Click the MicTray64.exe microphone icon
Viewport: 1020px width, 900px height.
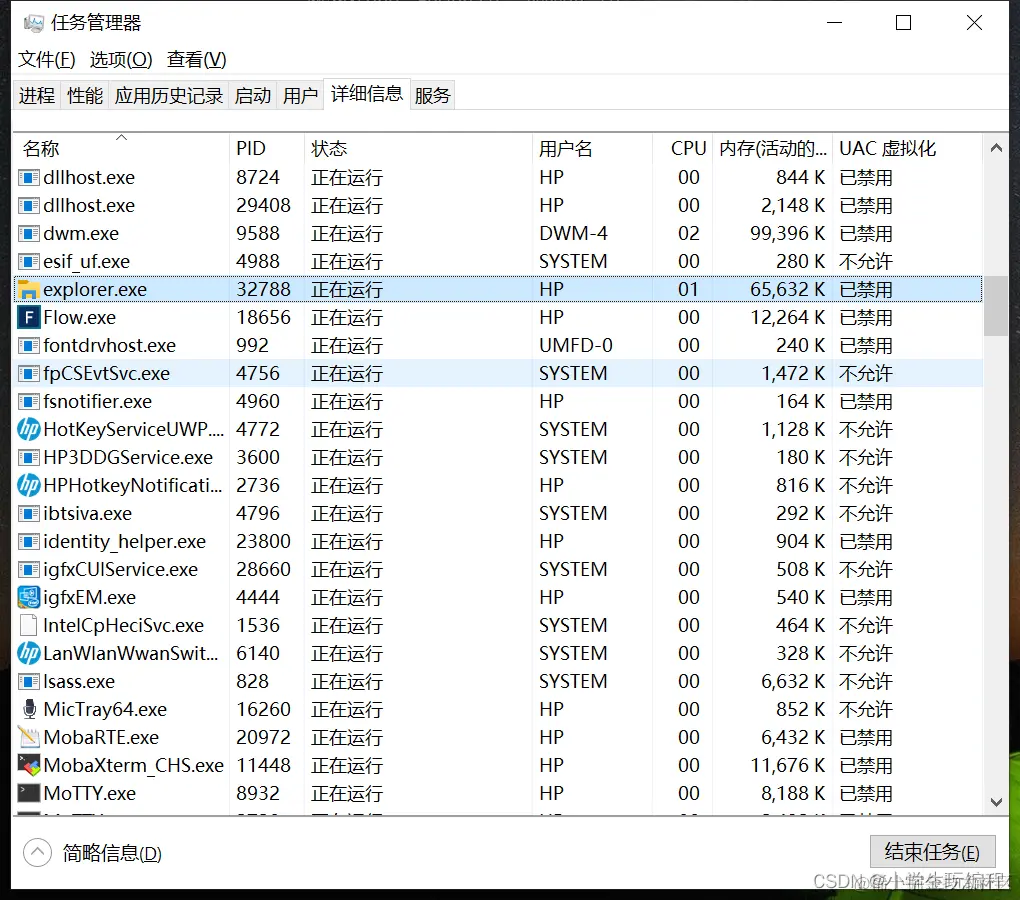point(29,709)
